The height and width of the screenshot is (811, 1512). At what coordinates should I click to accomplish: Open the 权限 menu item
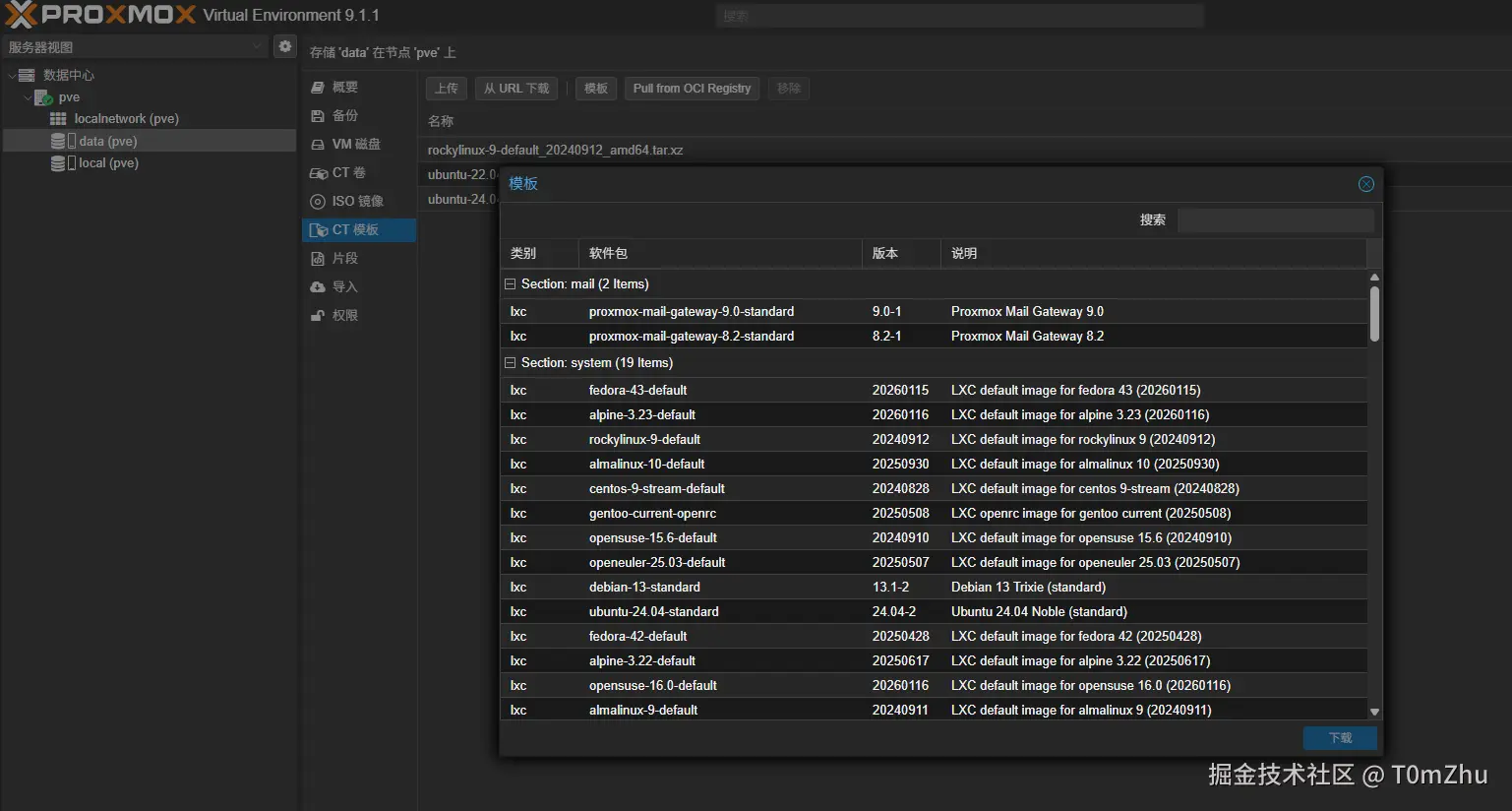coord(359,316)
